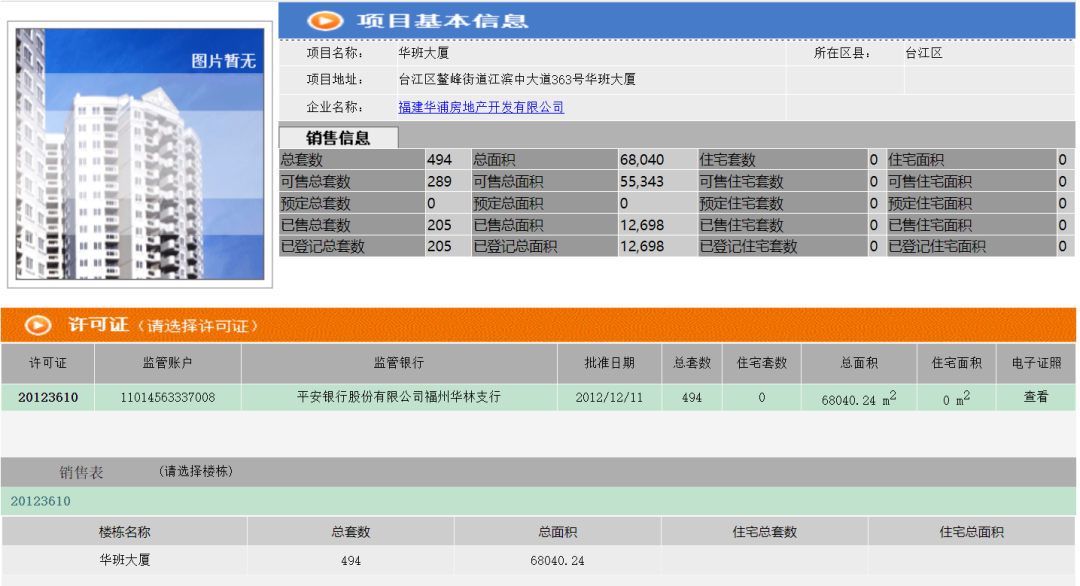Click the 监管银行 column header

point(399,363)
